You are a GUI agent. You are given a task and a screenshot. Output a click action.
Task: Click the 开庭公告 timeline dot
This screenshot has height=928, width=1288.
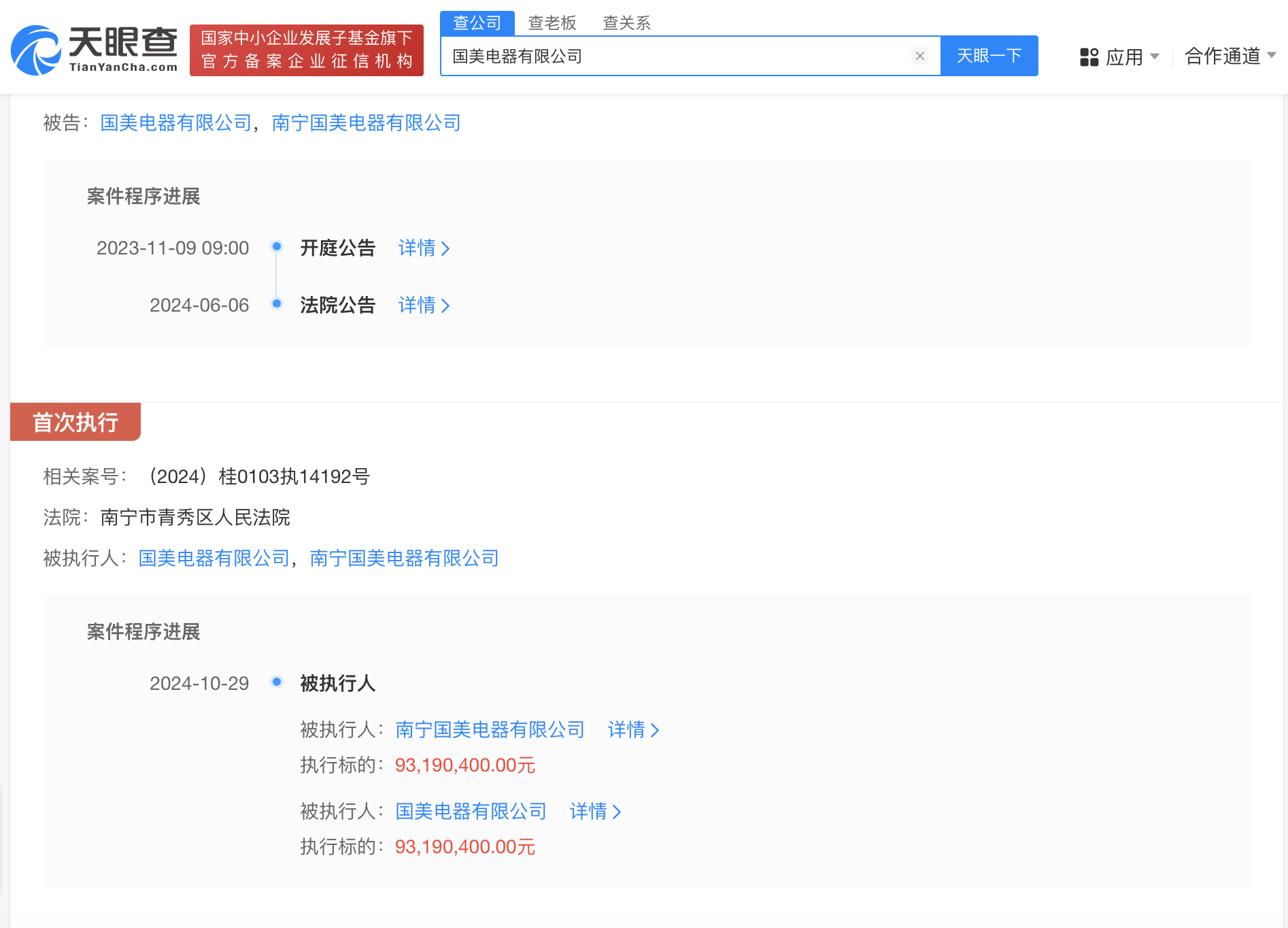[277, 246]
